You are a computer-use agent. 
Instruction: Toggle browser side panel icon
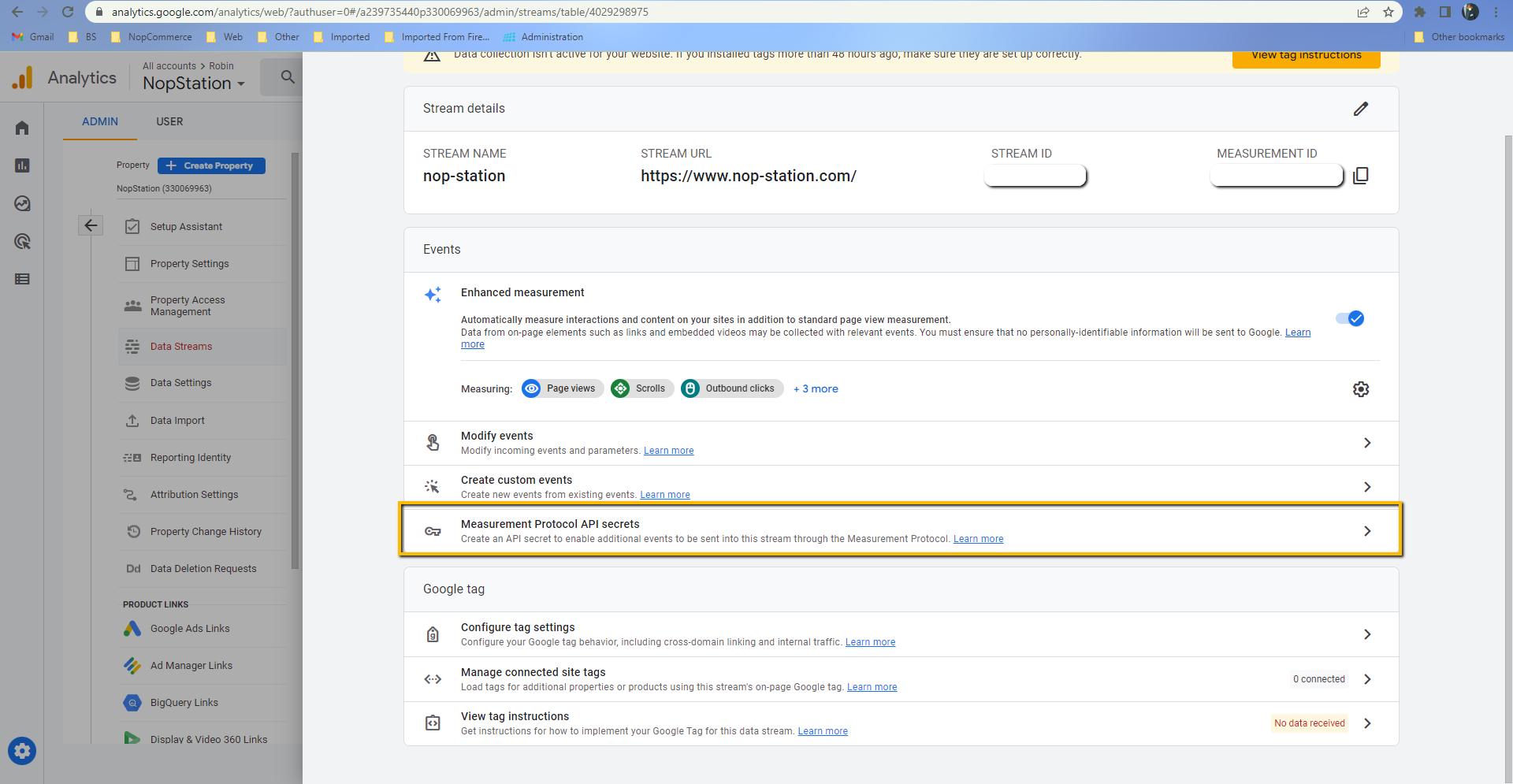[1445, 12]
